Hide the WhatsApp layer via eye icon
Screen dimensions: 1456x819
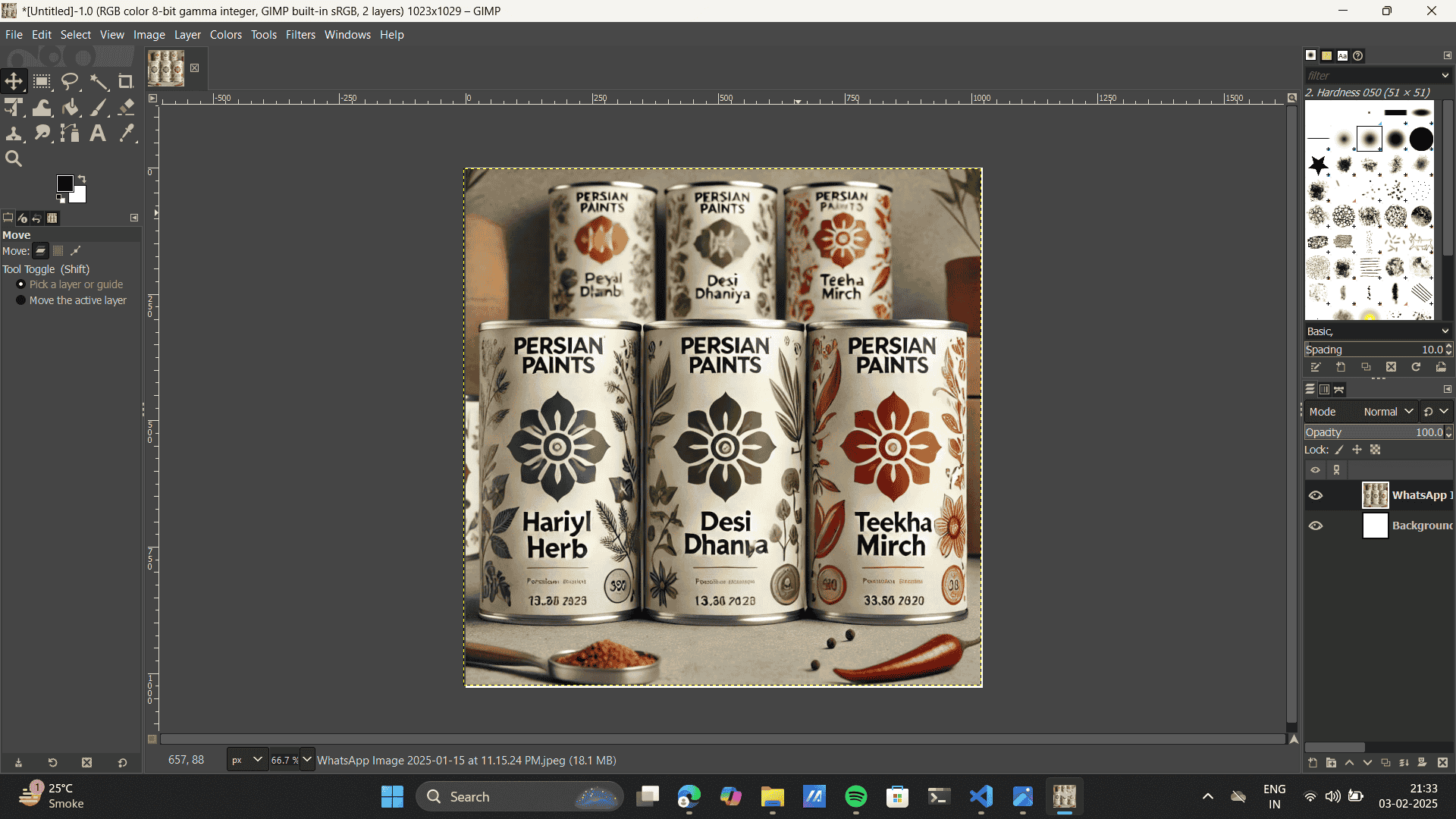click(x=1316, y=495)
